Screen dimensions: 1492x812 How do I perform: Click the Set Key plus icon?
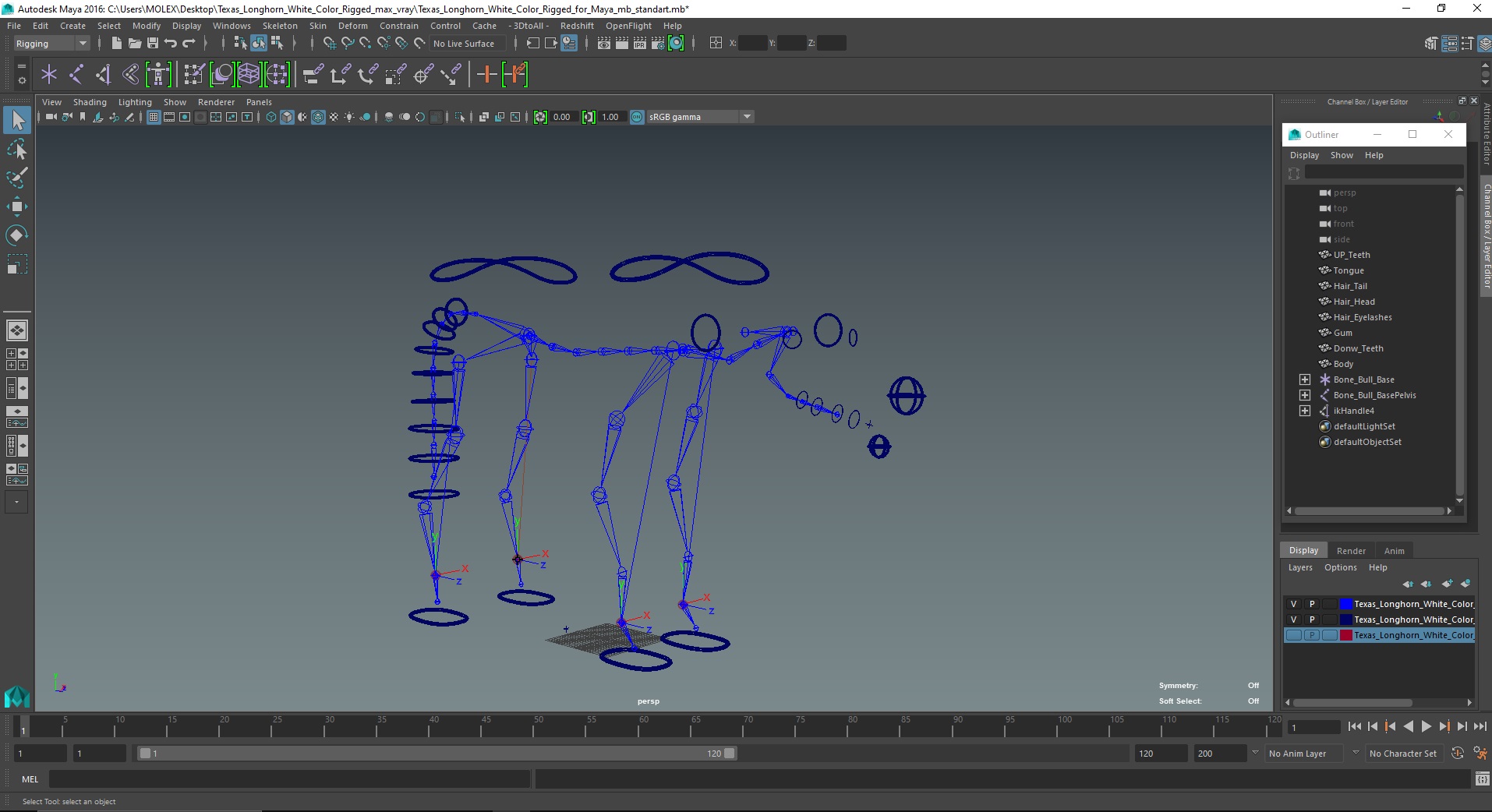click(486, 75)
